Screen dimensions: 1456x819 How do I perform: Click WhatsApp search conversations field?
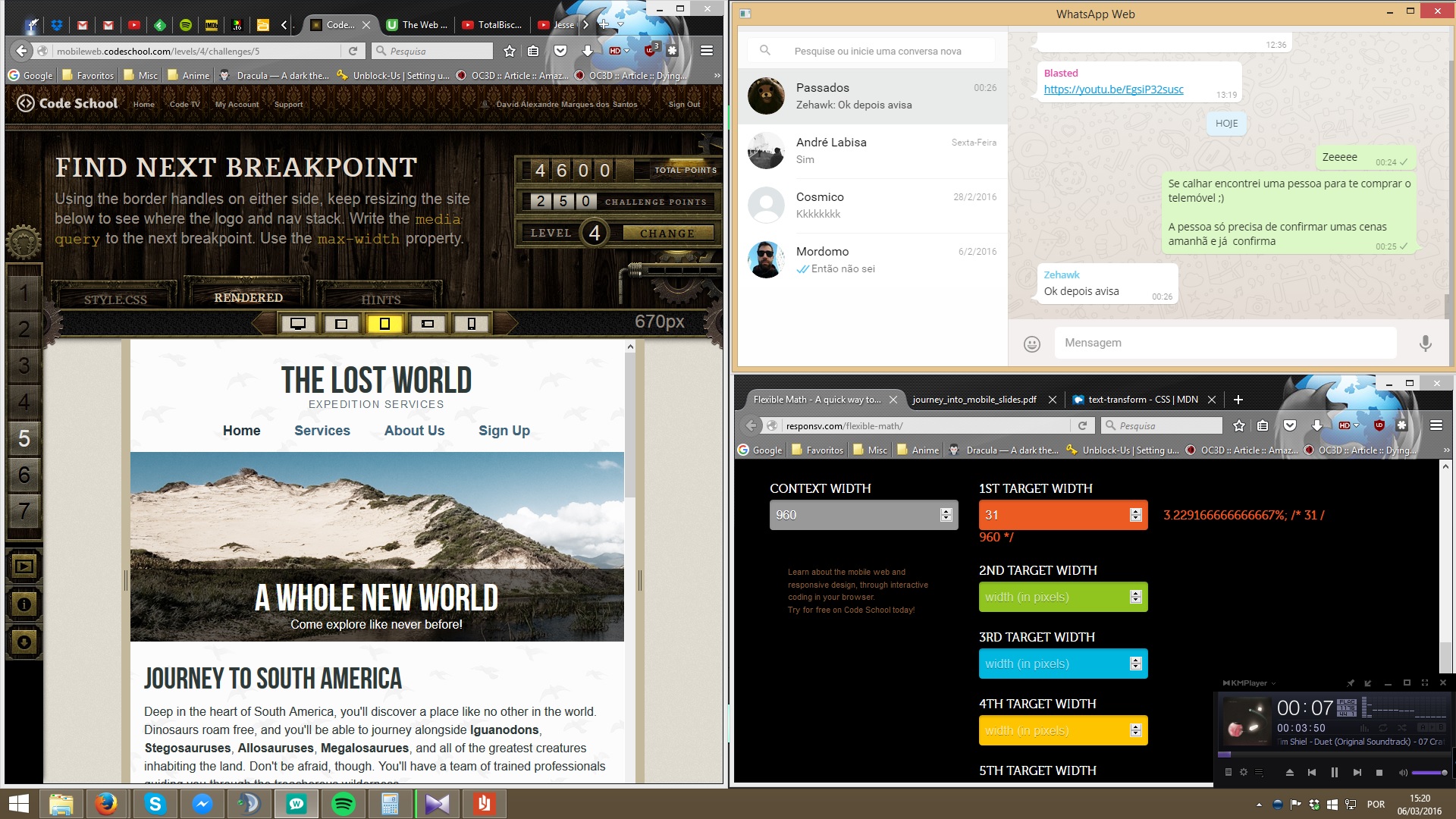[x=872, y=51]
